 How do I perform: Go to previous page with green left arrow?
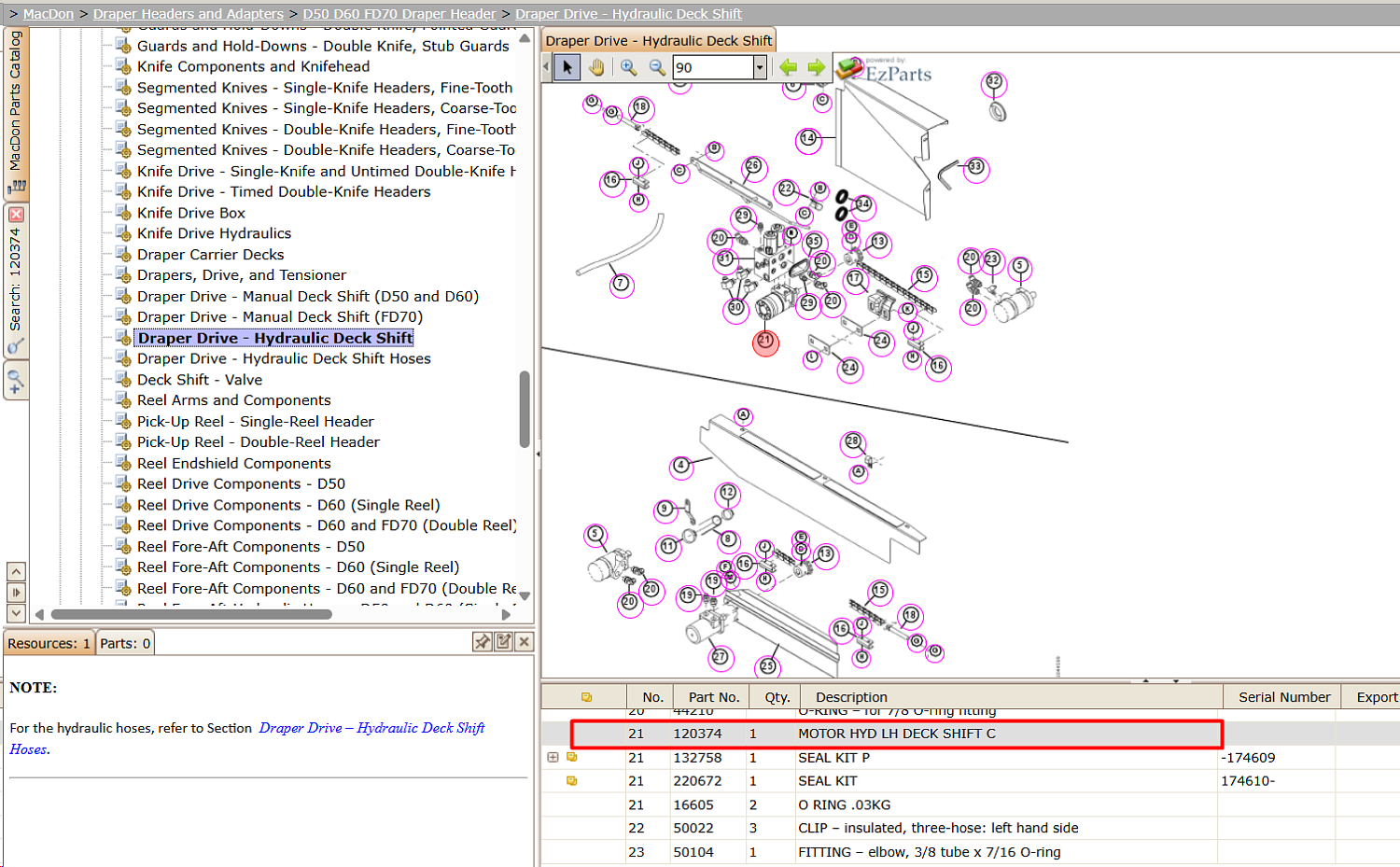(x=789, y=67)
